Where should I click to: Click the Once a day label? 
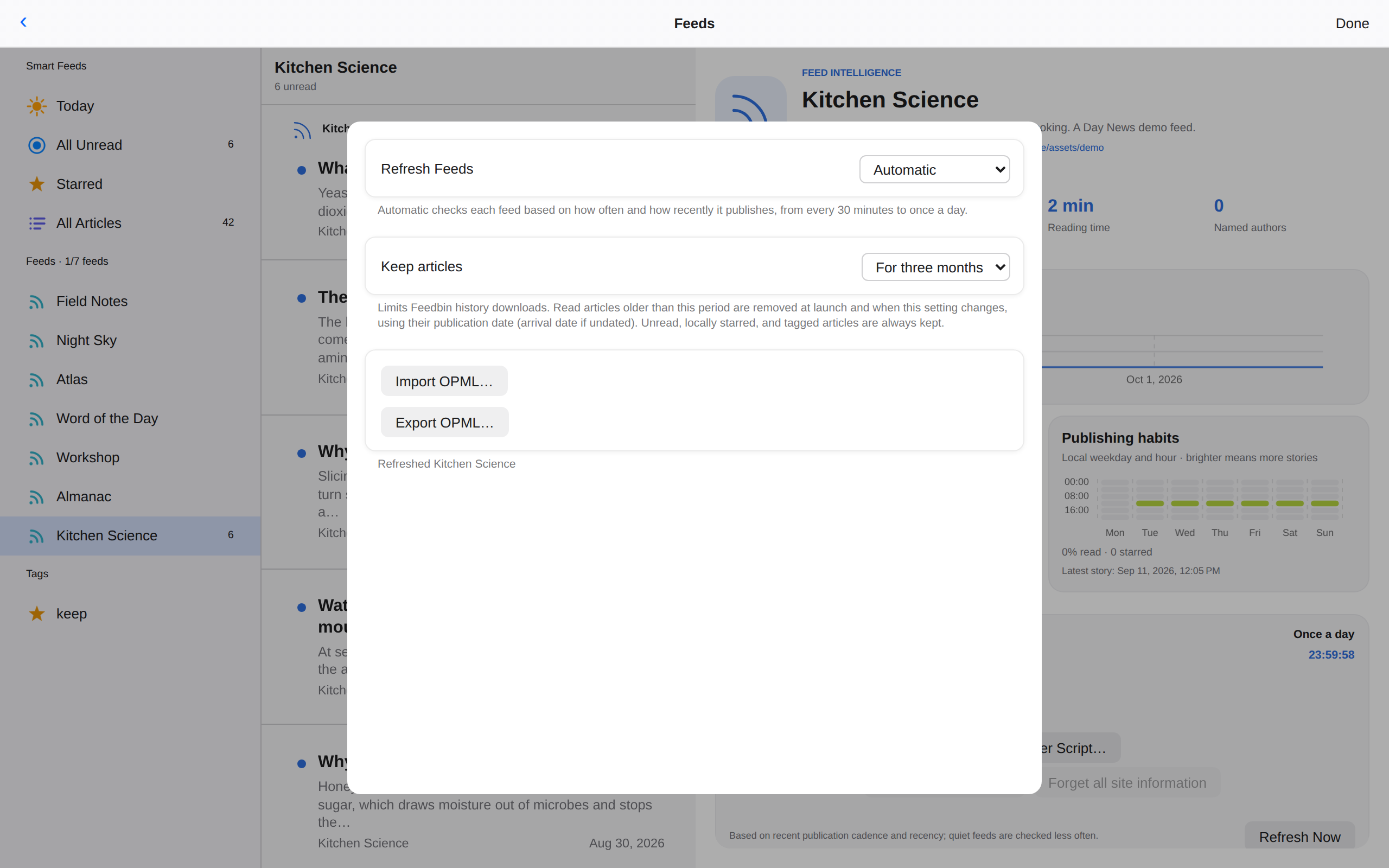pos(1323,634)
